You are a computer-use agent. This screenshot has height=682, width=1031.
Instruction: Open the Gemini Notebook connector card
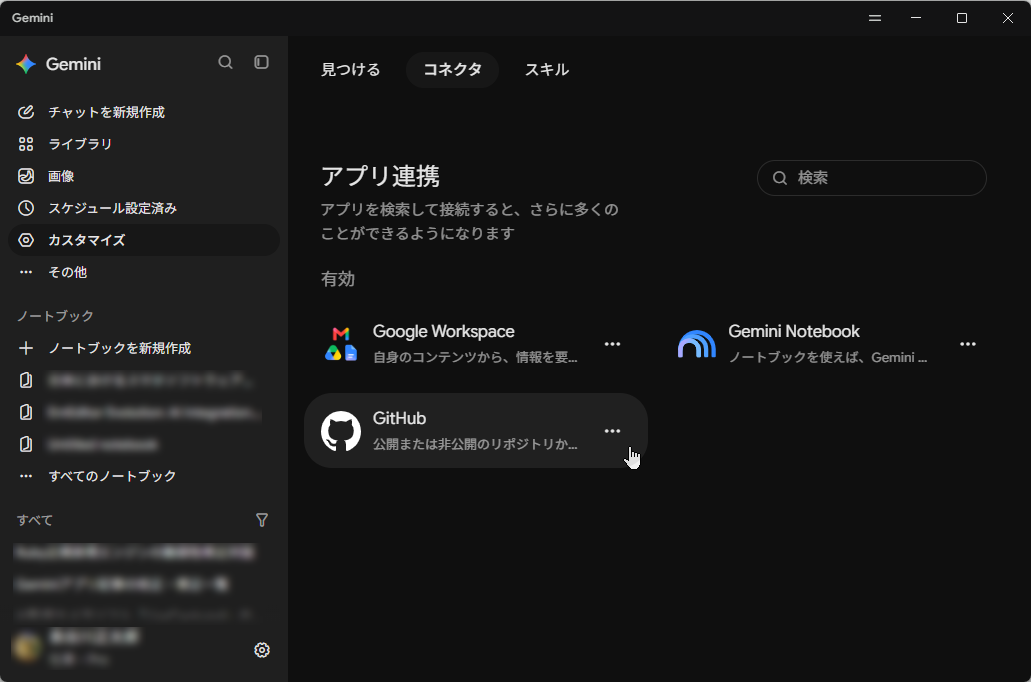pyautogui.click(x=832, y=344)
